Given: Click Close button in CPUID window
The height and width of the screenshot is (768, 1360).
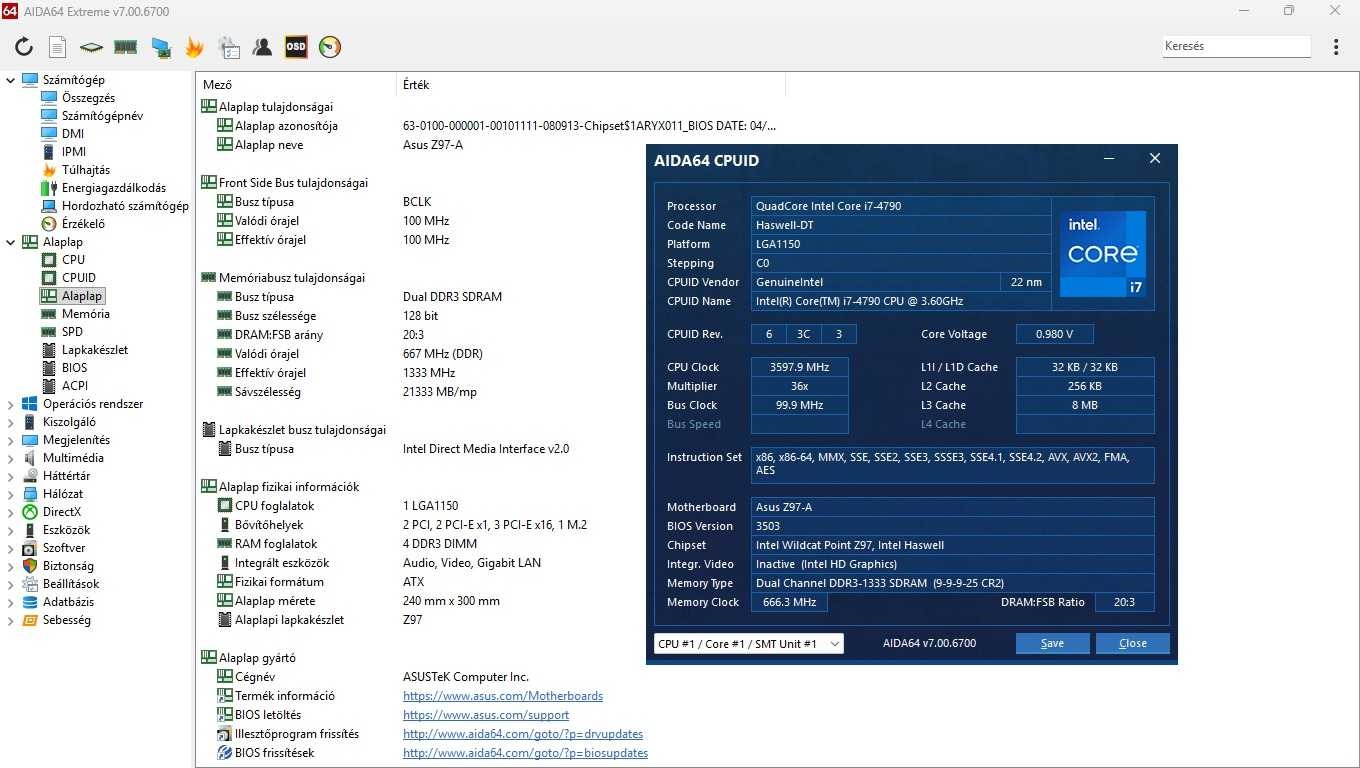Looking at the screenshot, I should coord(1133,643).
